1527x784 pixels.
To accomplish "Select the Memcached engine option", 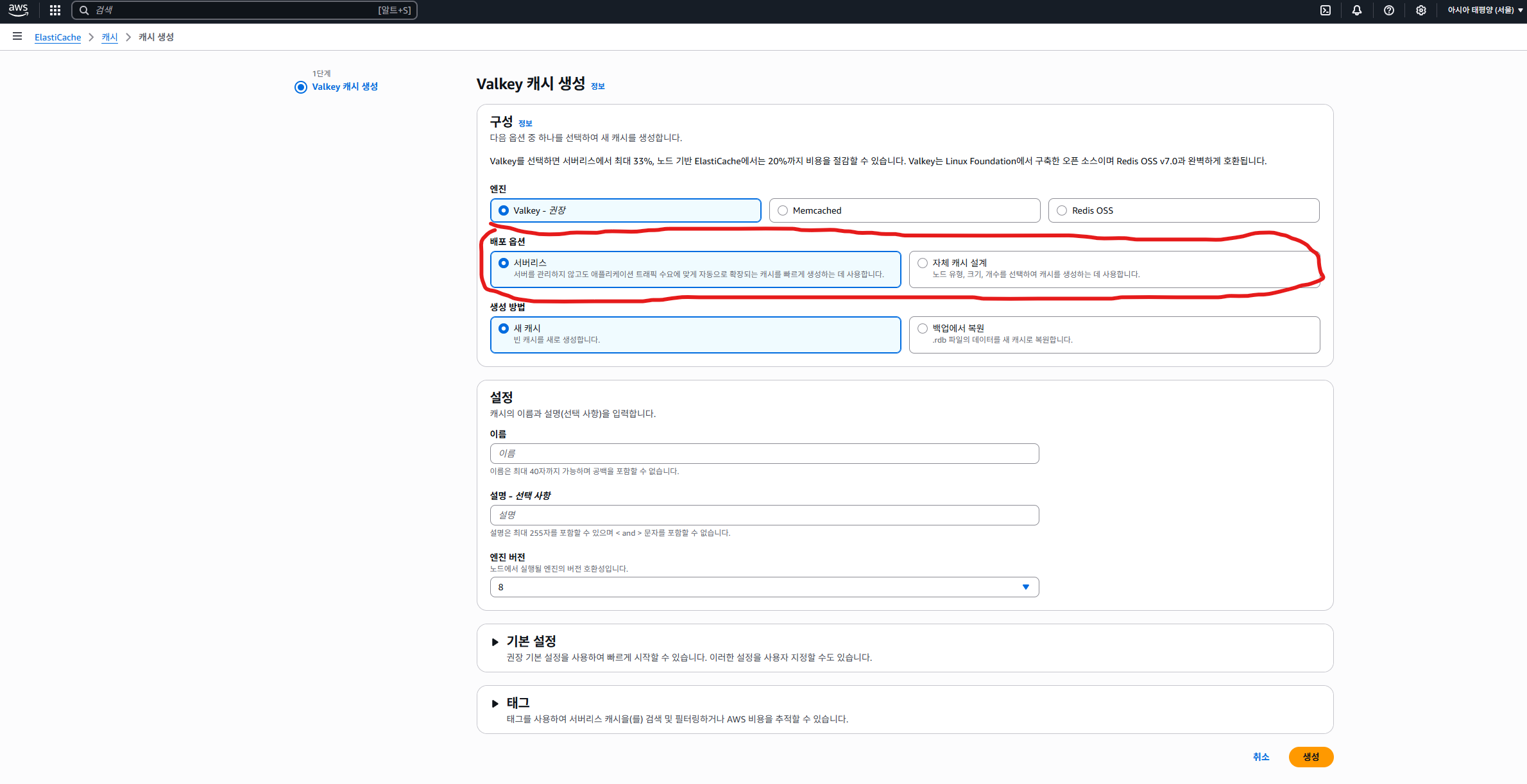I will tap(783, 210).
